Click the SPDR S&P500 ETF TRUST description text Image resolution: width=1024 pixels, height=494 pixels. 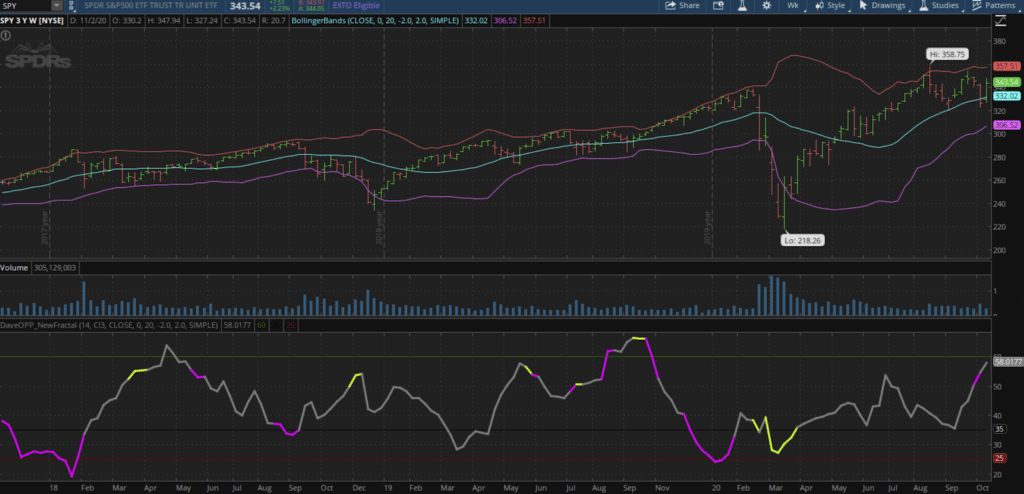(151, 5)
